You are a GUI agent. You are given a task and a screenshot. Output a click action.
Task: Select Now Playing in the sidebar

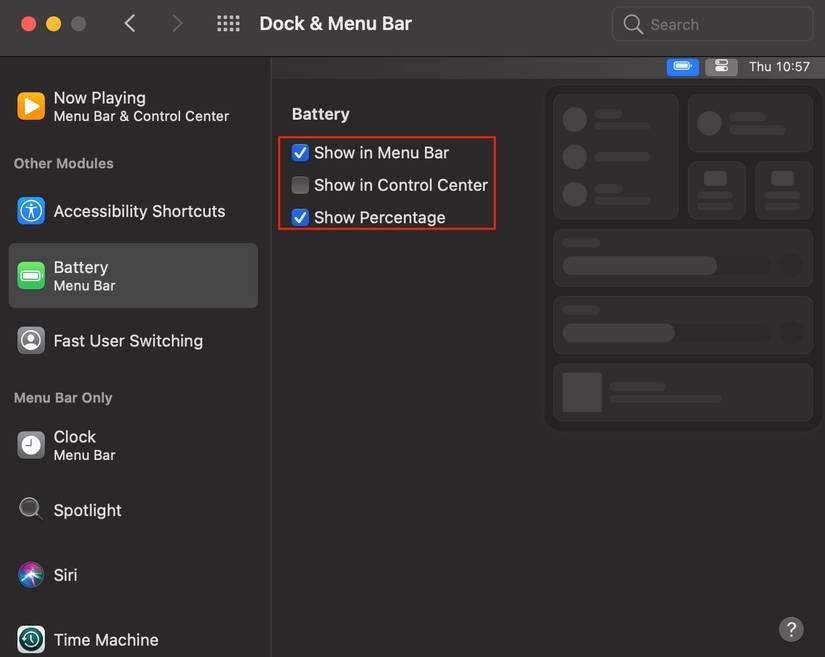pos(133,106)
